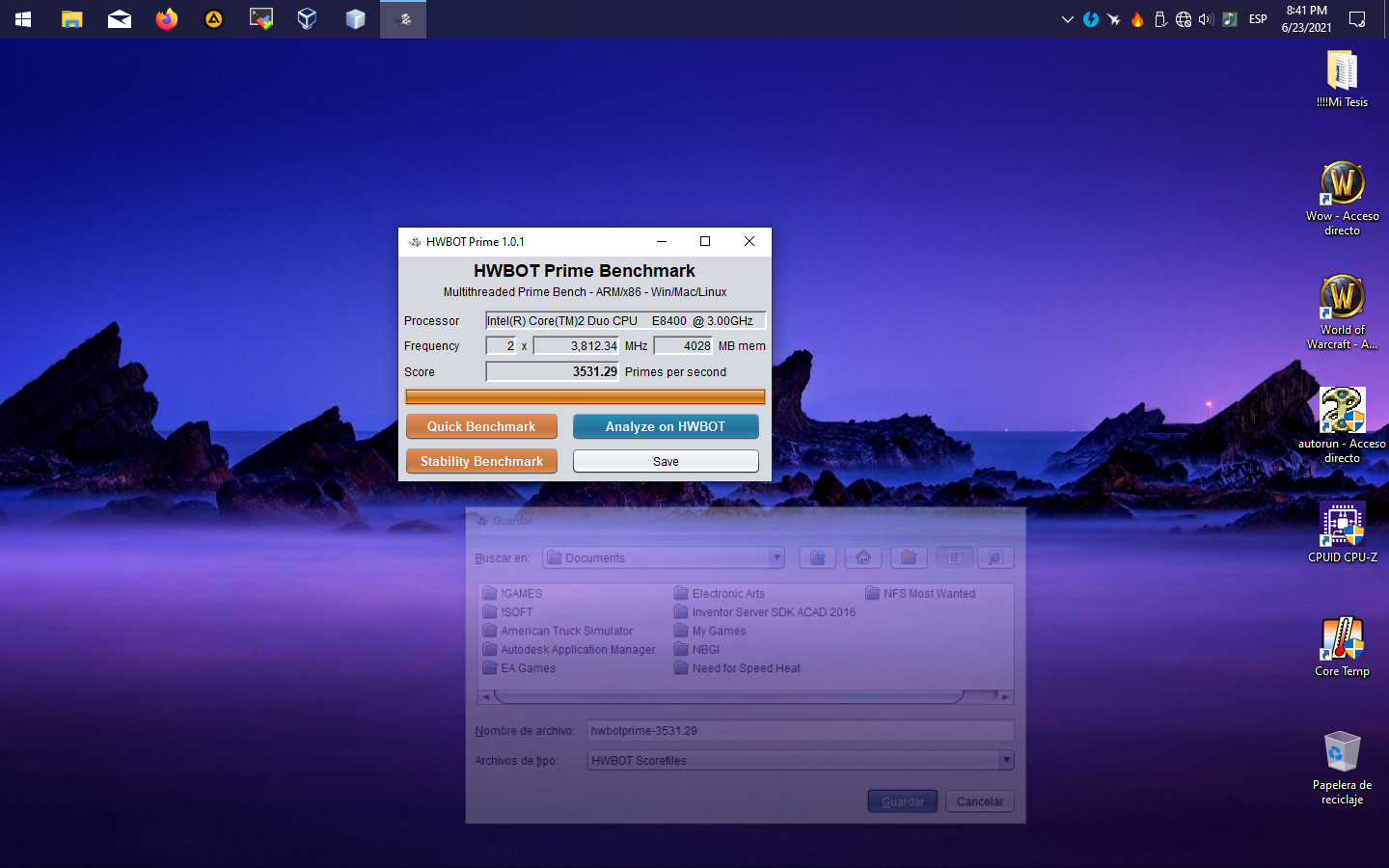Select American Truck Simulator folder
The height and width of the screenshot is (868, 1389).
point(558,631)
